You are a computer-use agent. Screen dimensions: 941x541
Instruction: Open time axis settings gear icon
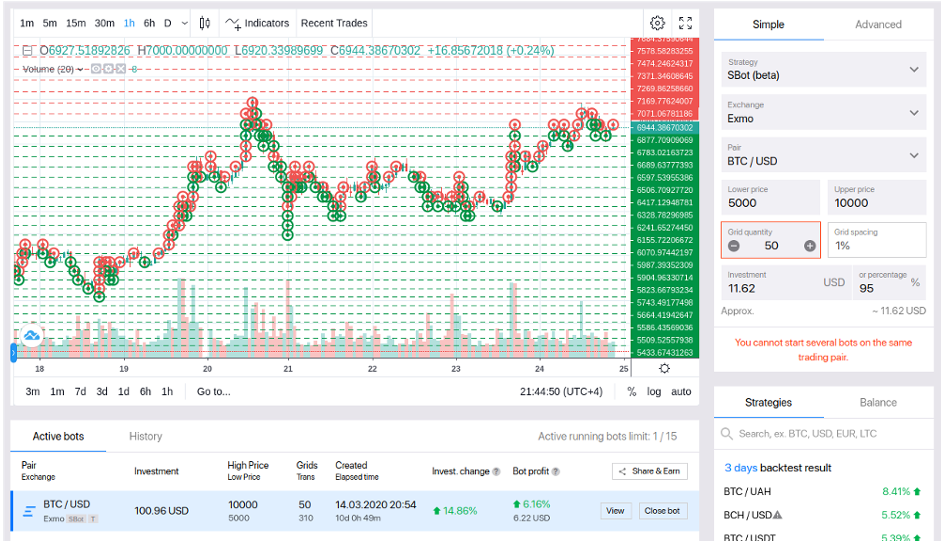pyautogui.click(x=664, y=369)
